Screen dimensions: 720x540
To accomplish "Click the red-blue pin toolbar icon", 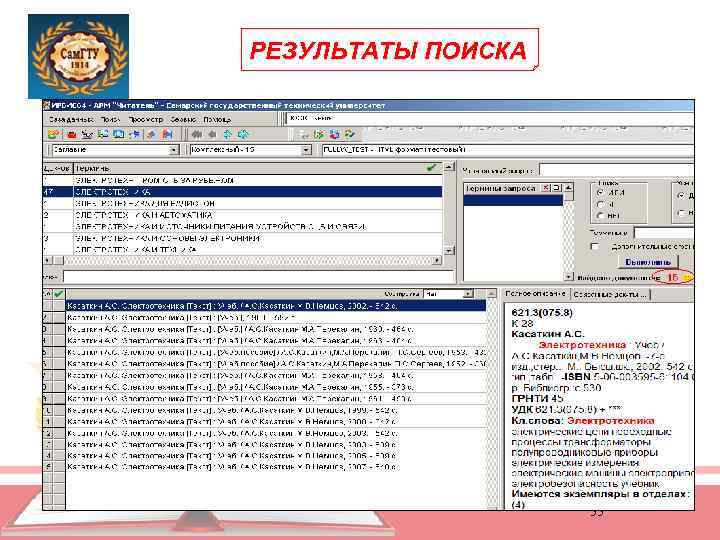I will tap(151, 134).
